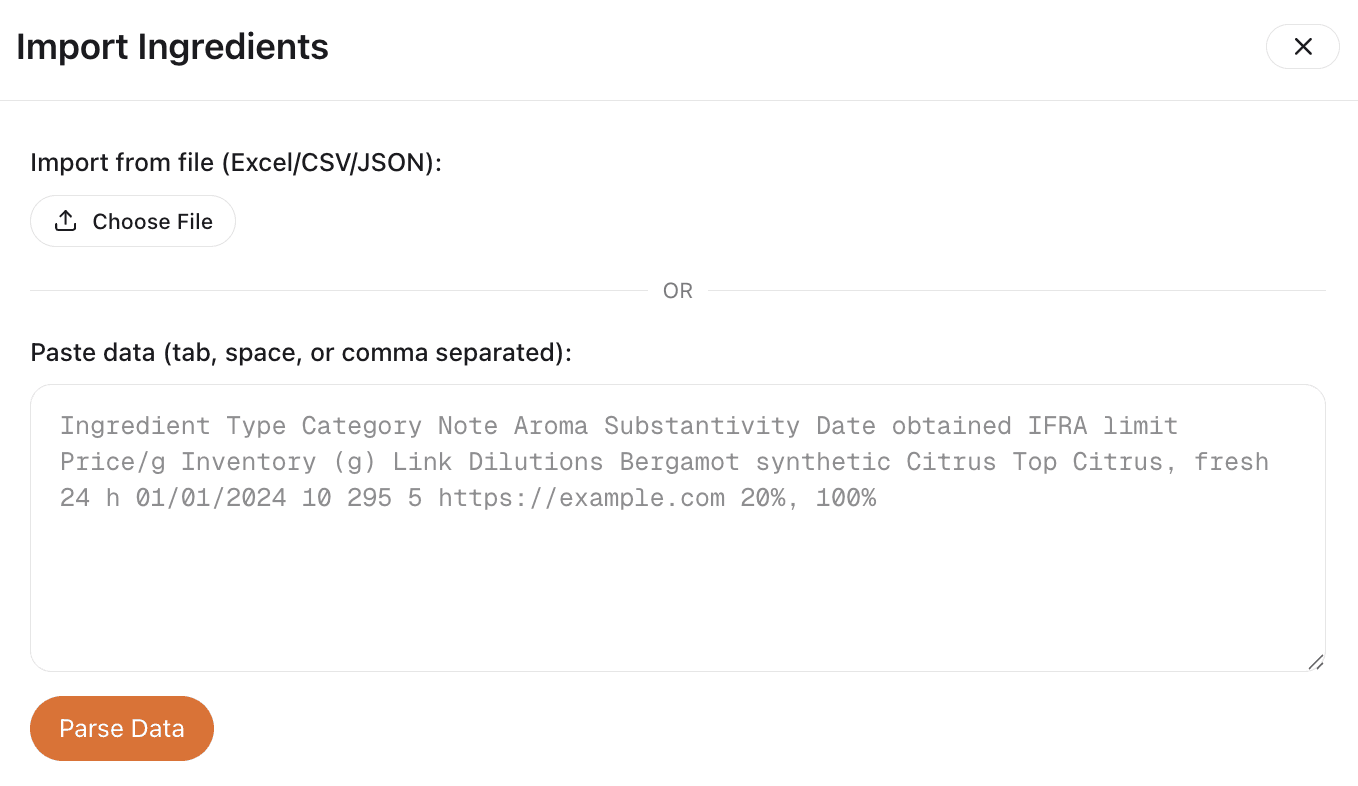
Task: Click the "20%, 100%" dilutions placeholder
Action: (808, 498)
